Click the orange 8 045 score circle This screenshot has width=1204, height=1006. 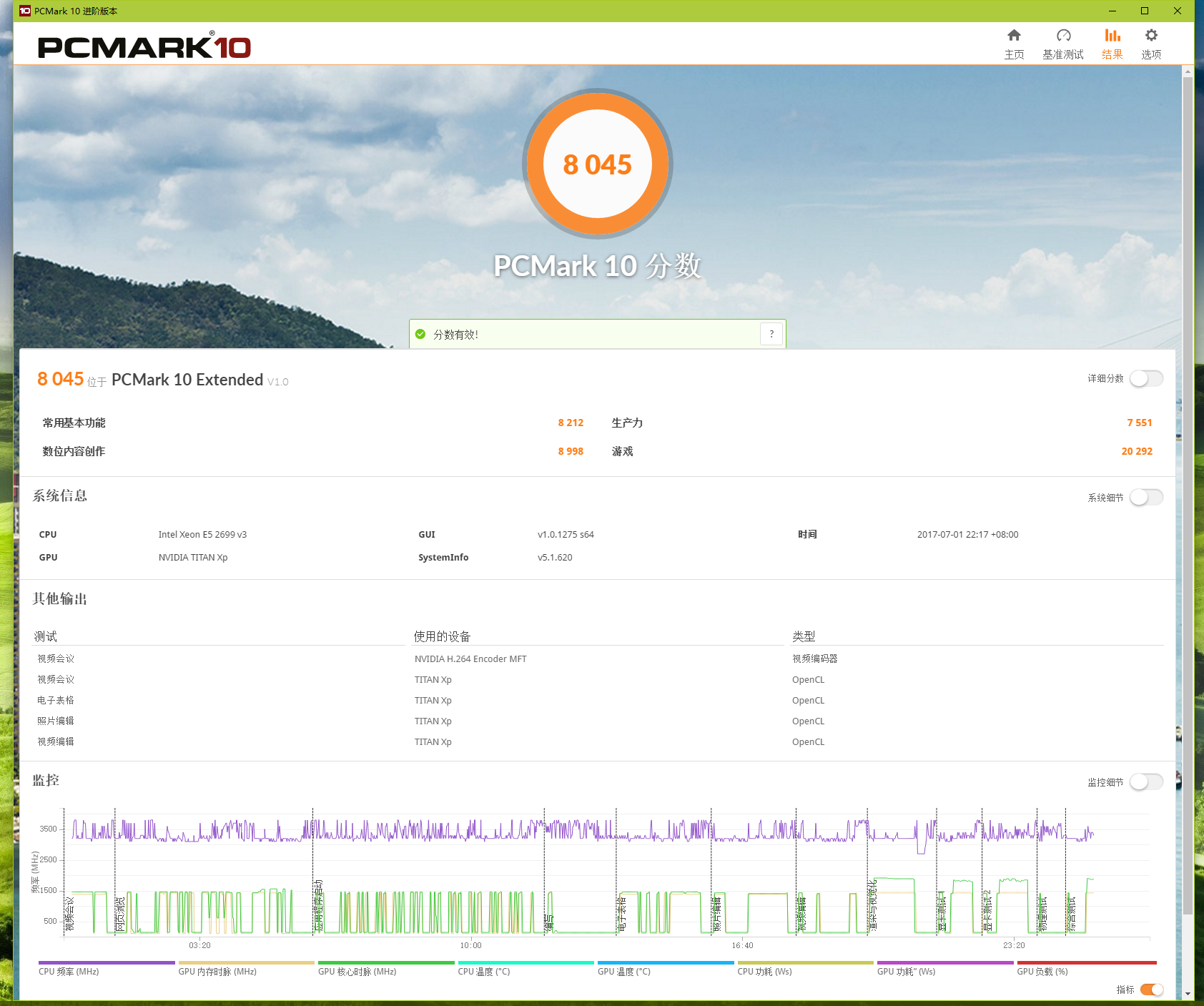[598, 164]
